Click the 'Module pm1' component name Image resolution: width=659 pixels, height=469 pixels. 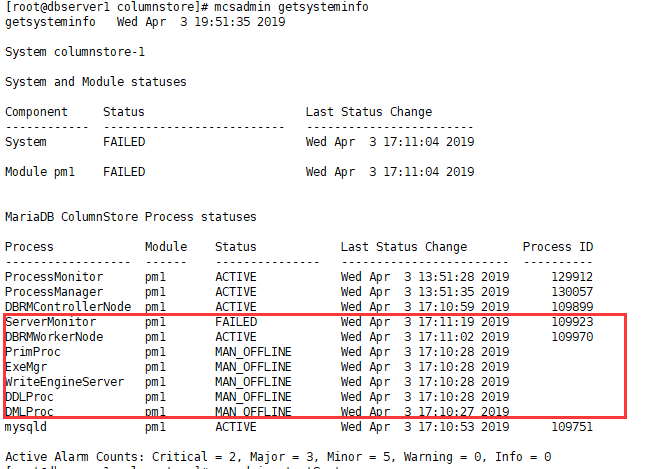click(40, 172)
